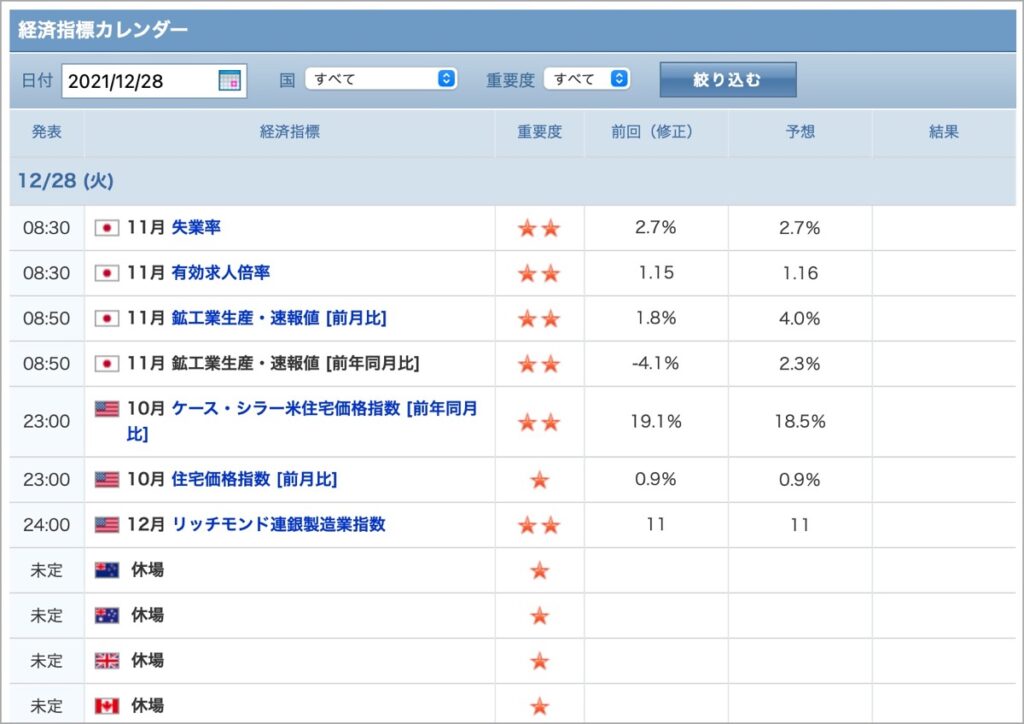Screen dimensions: 1024x724
Task: Open the calendar date picker icon
Action: (229, 80)
